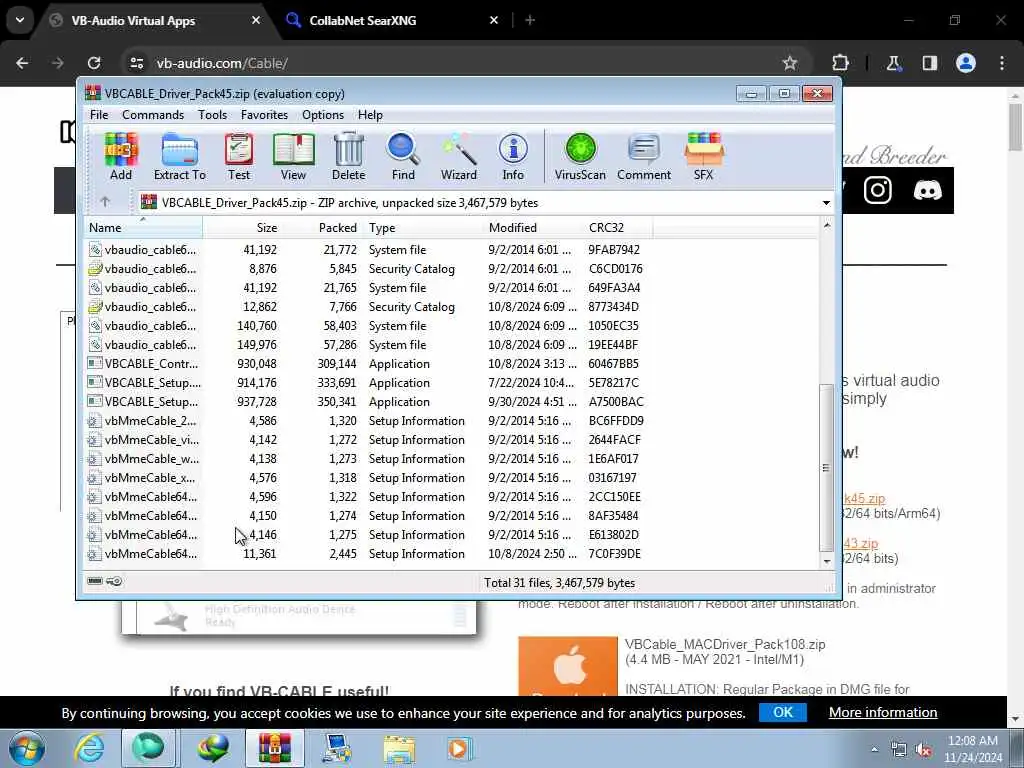Click the WinRAR vertical scrollbar thumb
The width and height of the screenshot is (1024, 768).
tap(826, 468)
